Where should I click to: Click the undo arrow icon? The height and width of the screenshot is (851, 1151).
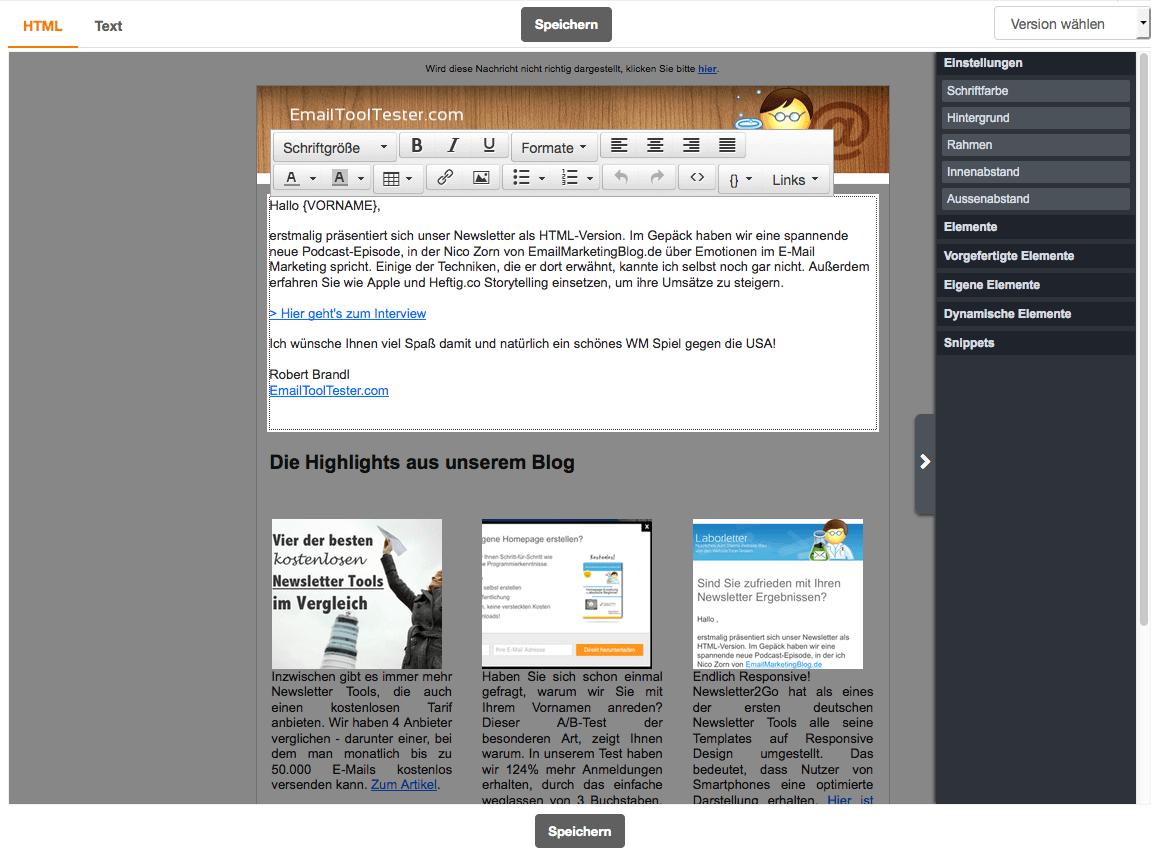620,178
